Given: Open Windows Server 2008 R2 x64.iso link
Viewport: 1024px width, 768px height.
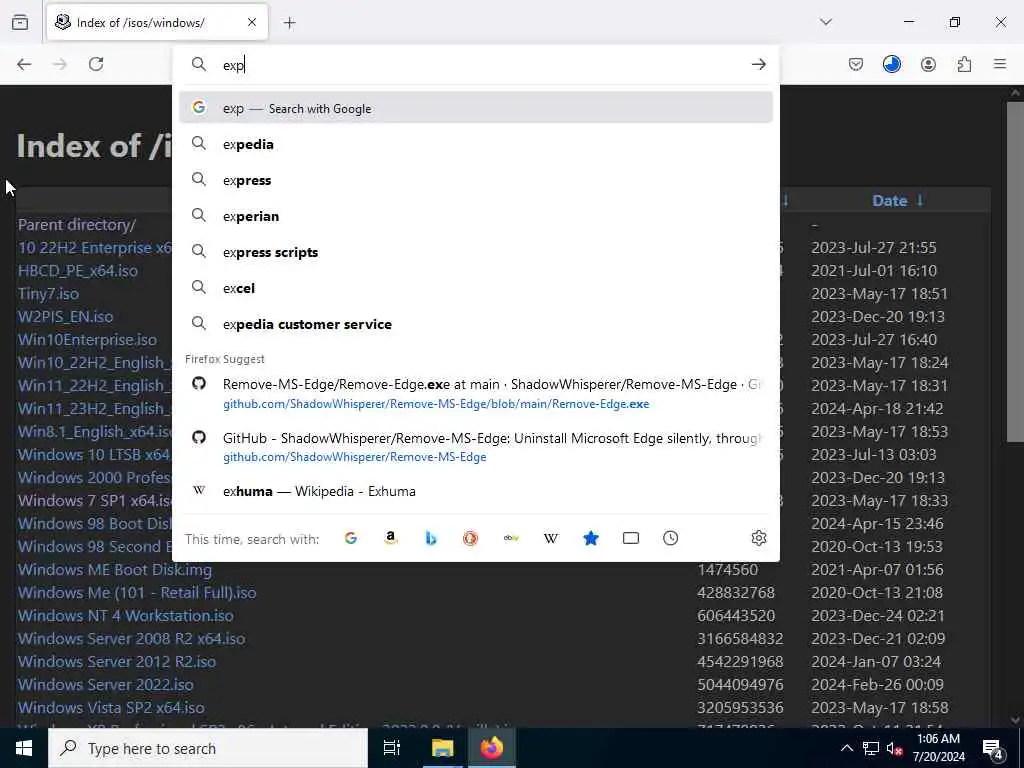Looking at the screenshot, I should click(x=131, y=638).
